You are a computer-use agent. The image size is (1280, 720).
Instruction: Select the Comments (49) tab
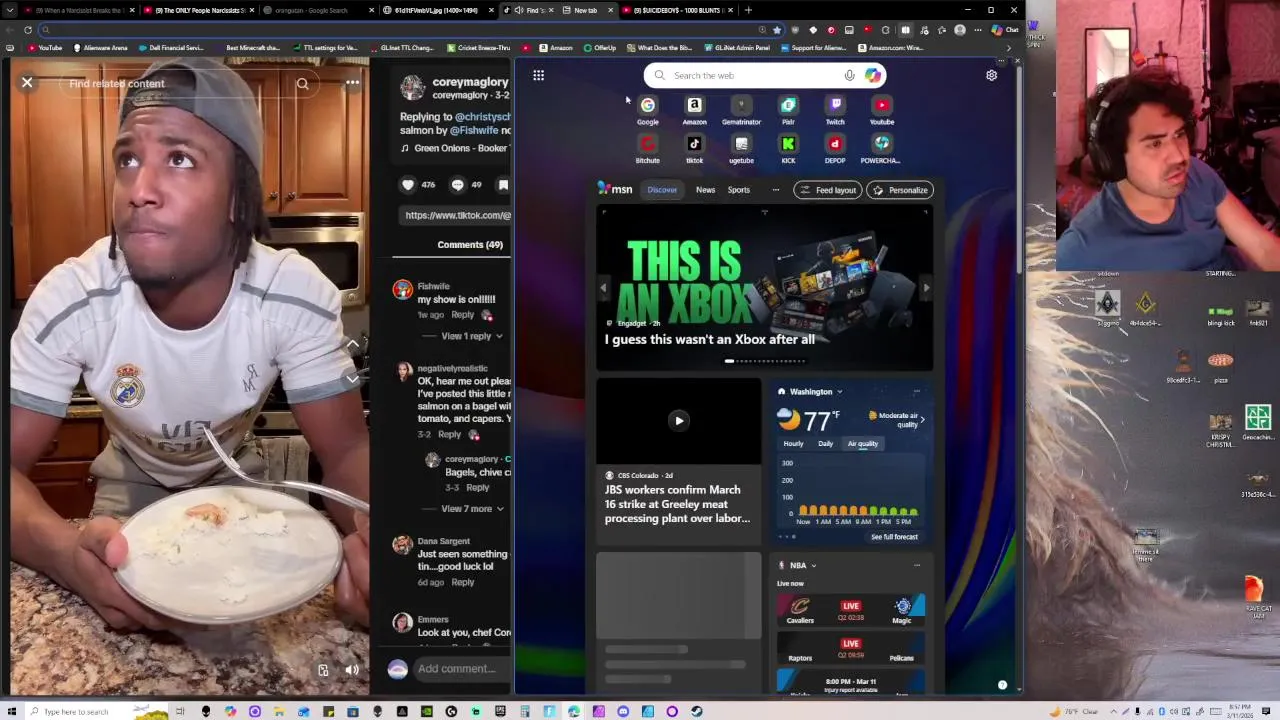pos(470,245)
